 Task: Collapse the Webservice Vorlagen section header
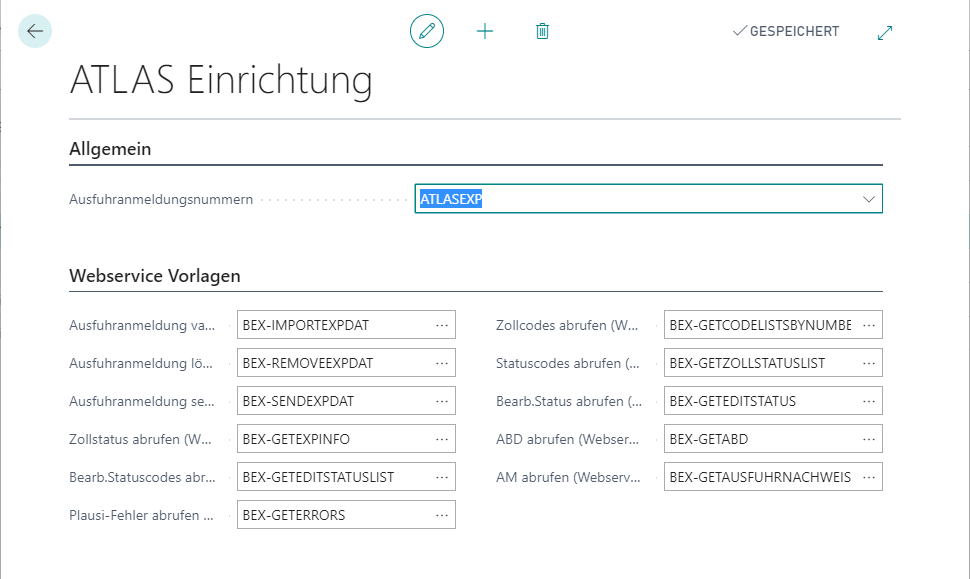tap(155, 276)
